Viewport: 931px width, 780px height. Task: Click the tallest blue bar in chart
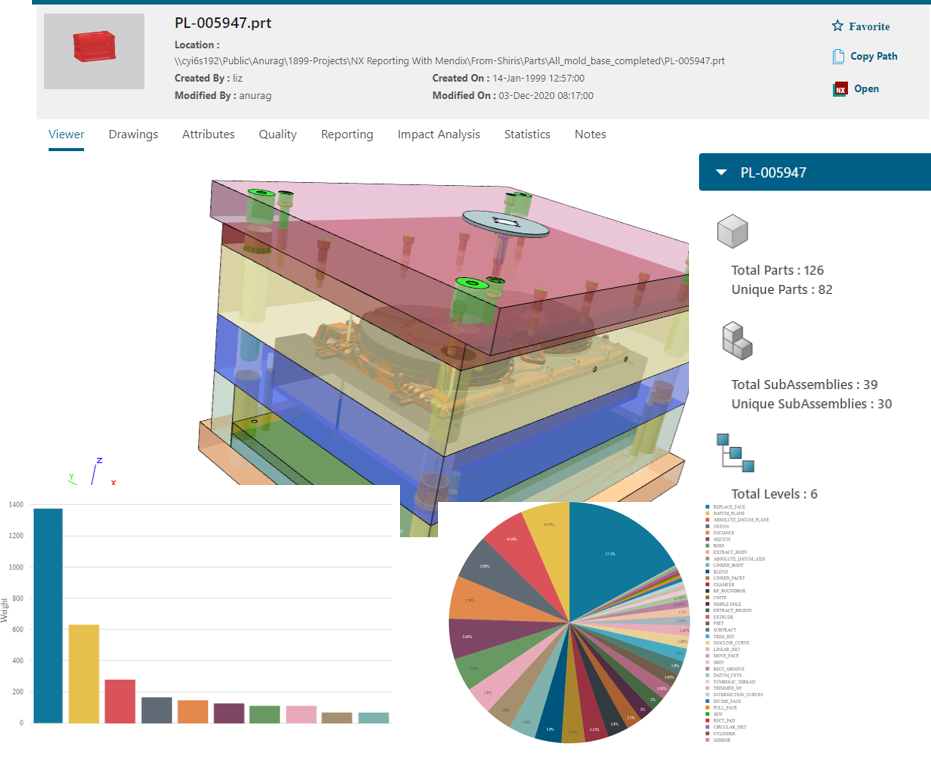(47, 615)
